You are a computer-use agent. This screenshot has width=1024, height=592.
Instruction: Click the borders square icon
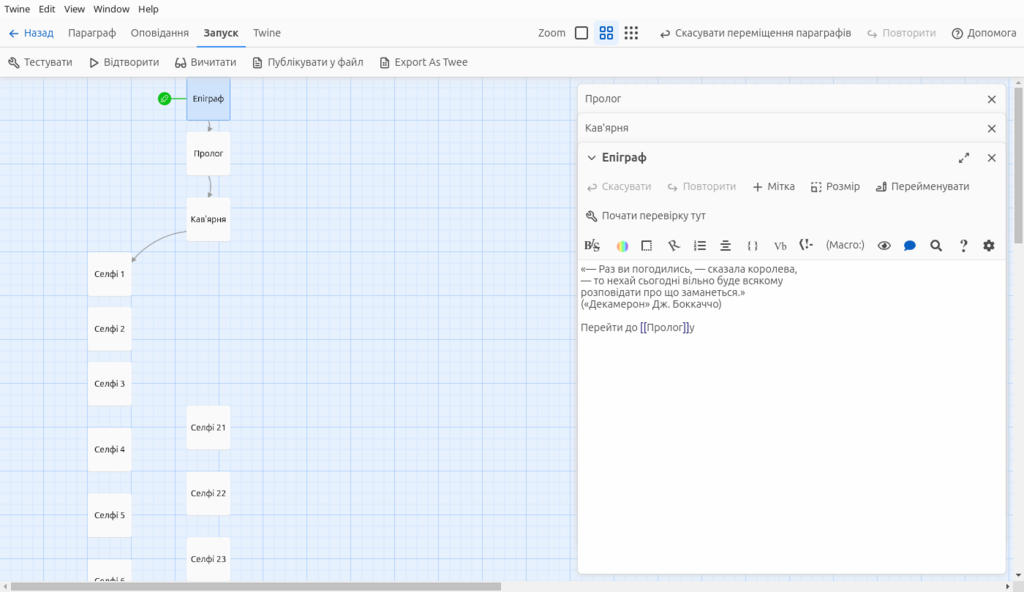(647, 246)
